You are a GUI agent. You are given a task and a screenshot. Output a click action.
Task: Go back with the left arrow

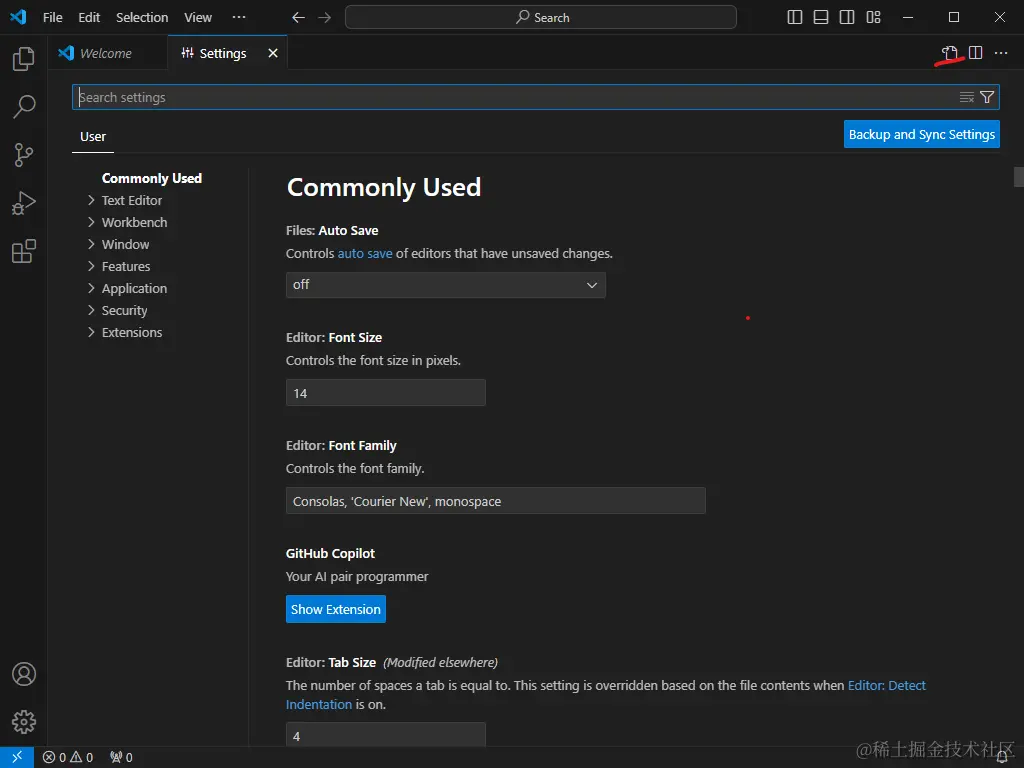pyautogui.click(x=298, y=18)
